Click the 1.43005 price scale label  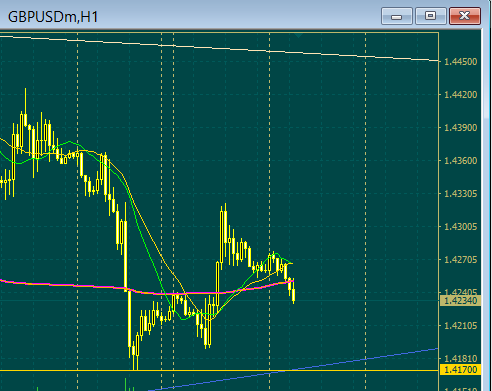click(461, 227)
